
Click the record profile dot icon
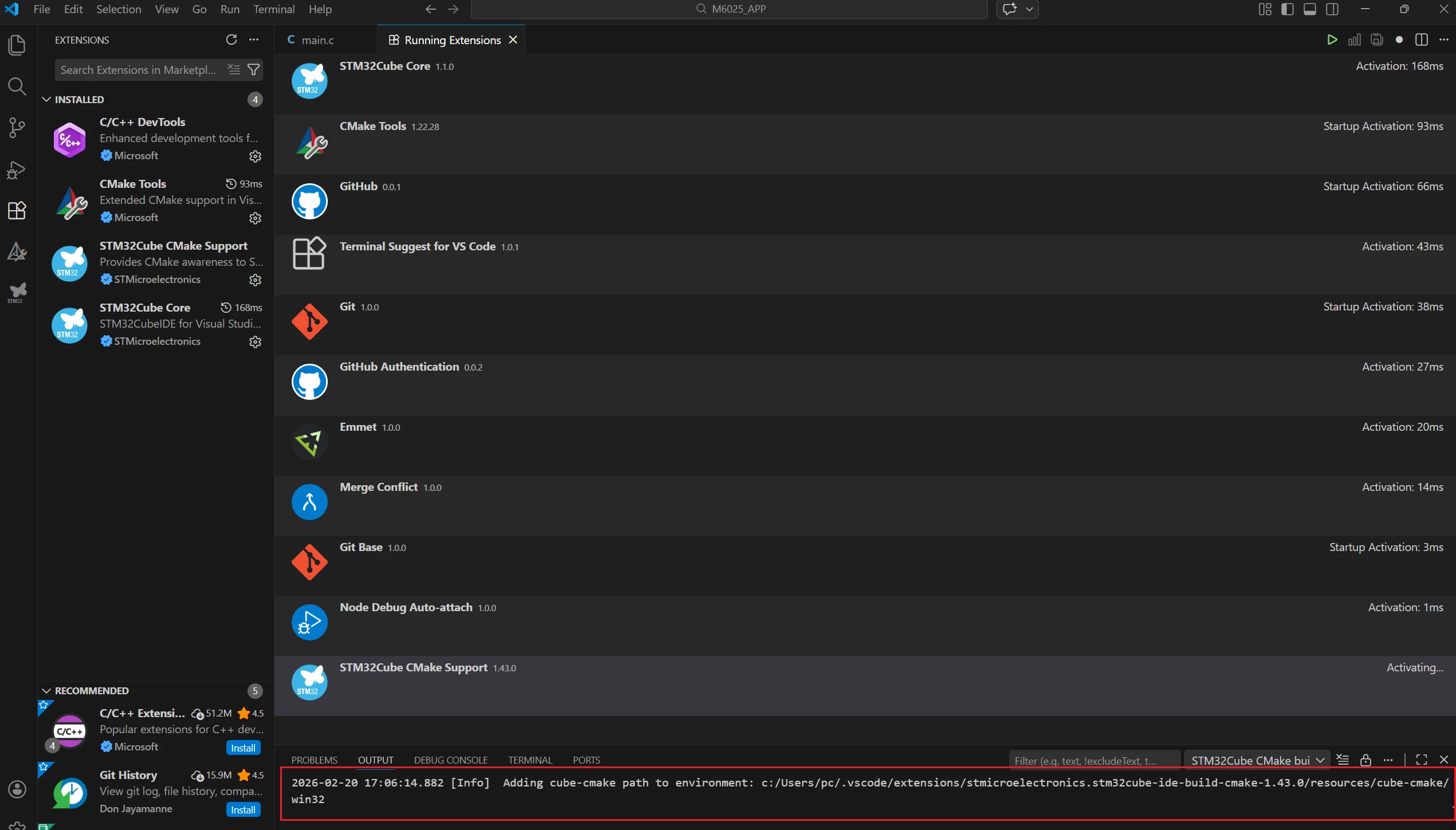click(x=1399, y=40)
